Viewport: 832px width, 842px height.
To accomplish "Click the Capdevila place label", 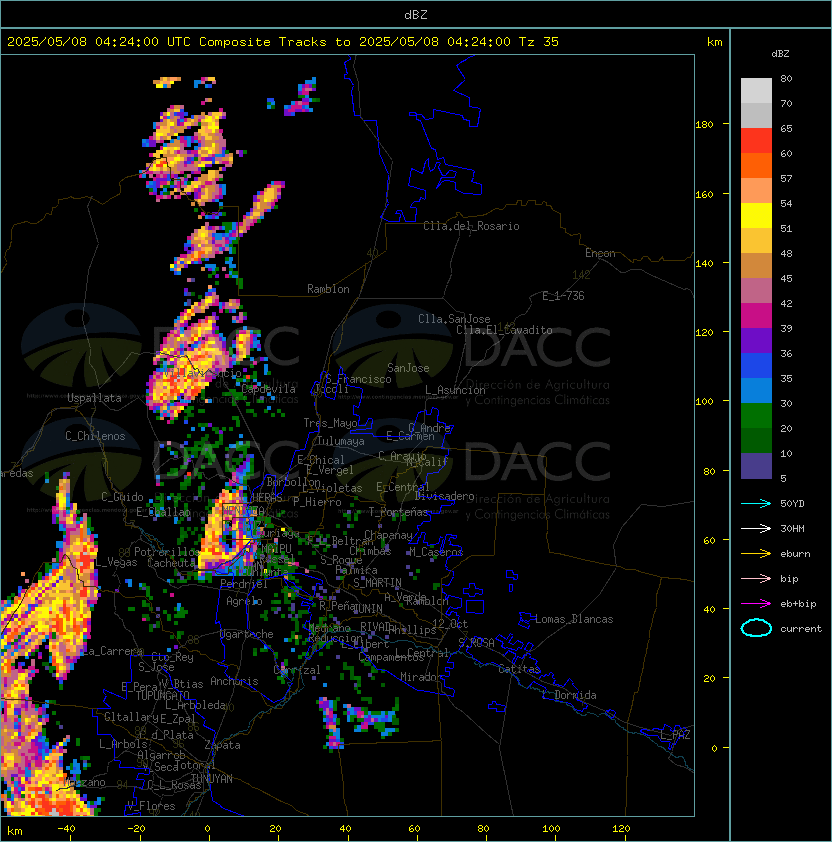I will tap(268, 389).
